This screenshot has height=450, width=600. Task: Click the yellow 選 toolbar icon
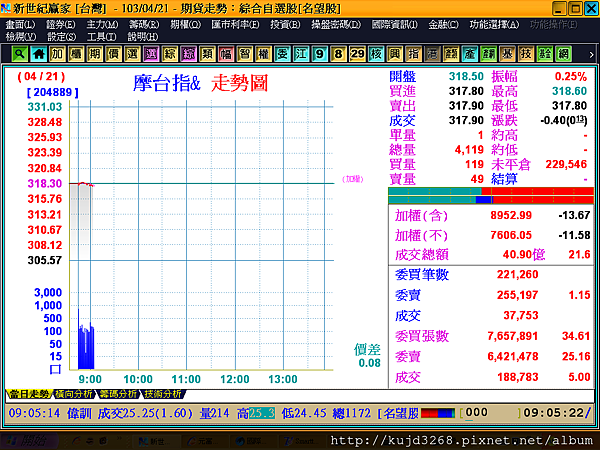(x=132, y=54)
